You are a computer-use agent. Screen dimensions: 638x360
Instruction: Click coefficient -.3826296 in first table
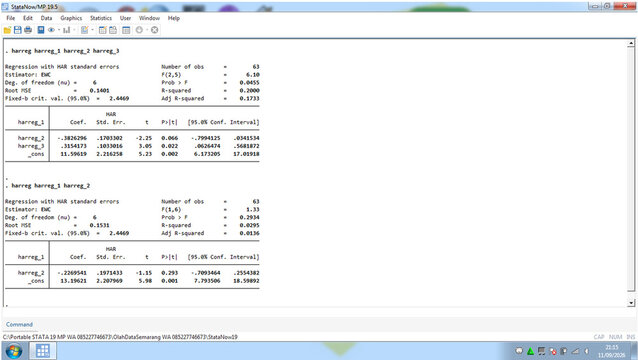[x=72, y=138]
